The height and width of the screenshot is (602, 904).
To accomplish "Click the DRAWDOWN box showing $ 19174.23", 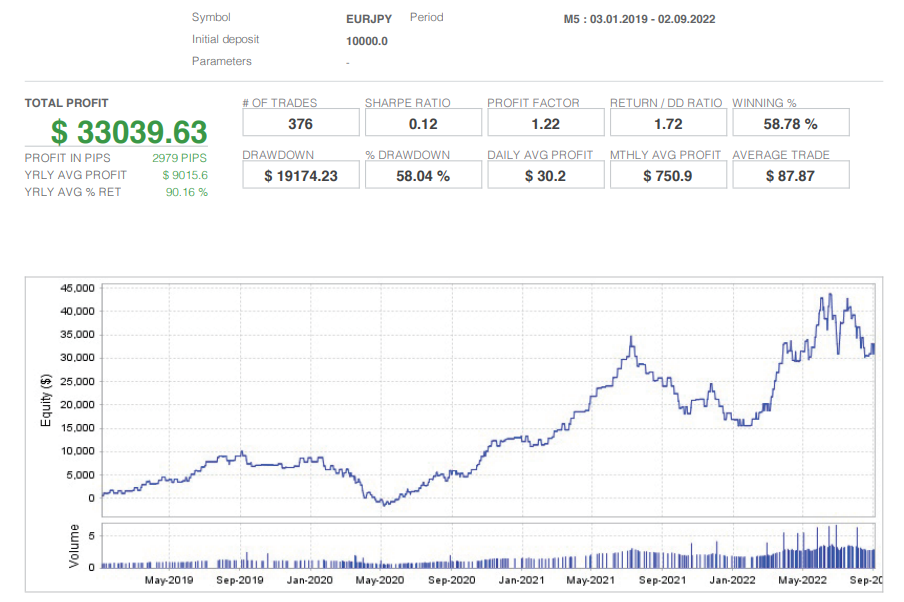I will (x=300, y=174).
